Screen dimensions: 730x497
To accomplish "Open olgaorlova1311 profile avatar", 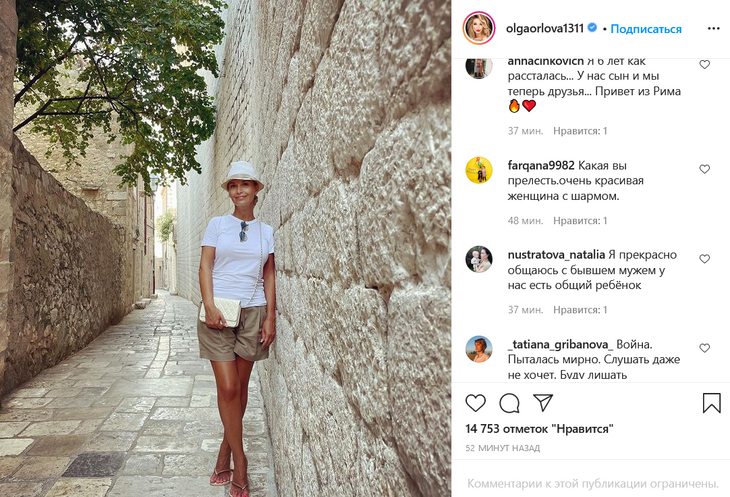I will click(x=479, y=28).
